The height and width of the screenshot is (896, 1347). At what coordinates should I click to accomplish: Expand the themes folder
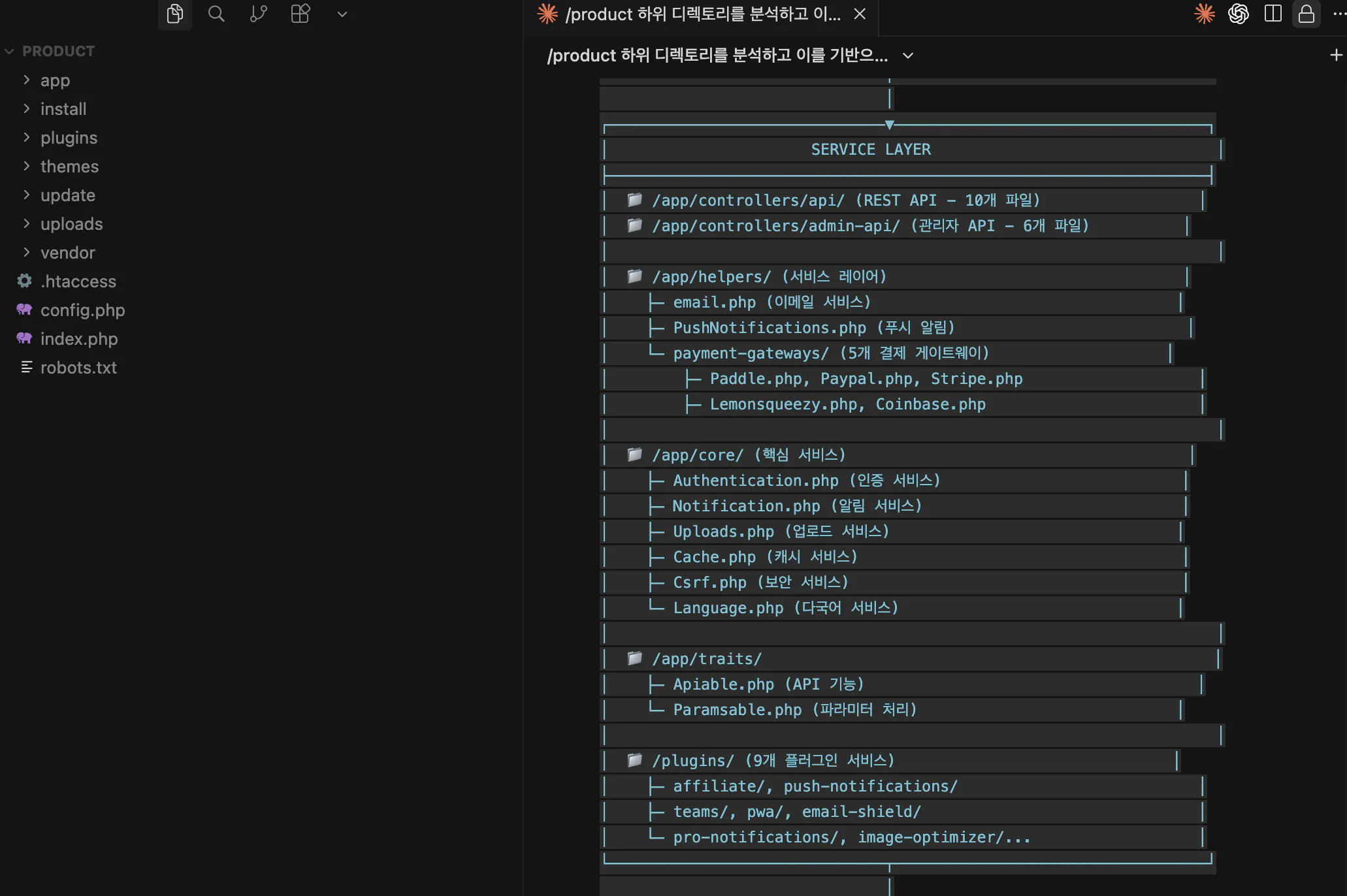click(69, 167)
